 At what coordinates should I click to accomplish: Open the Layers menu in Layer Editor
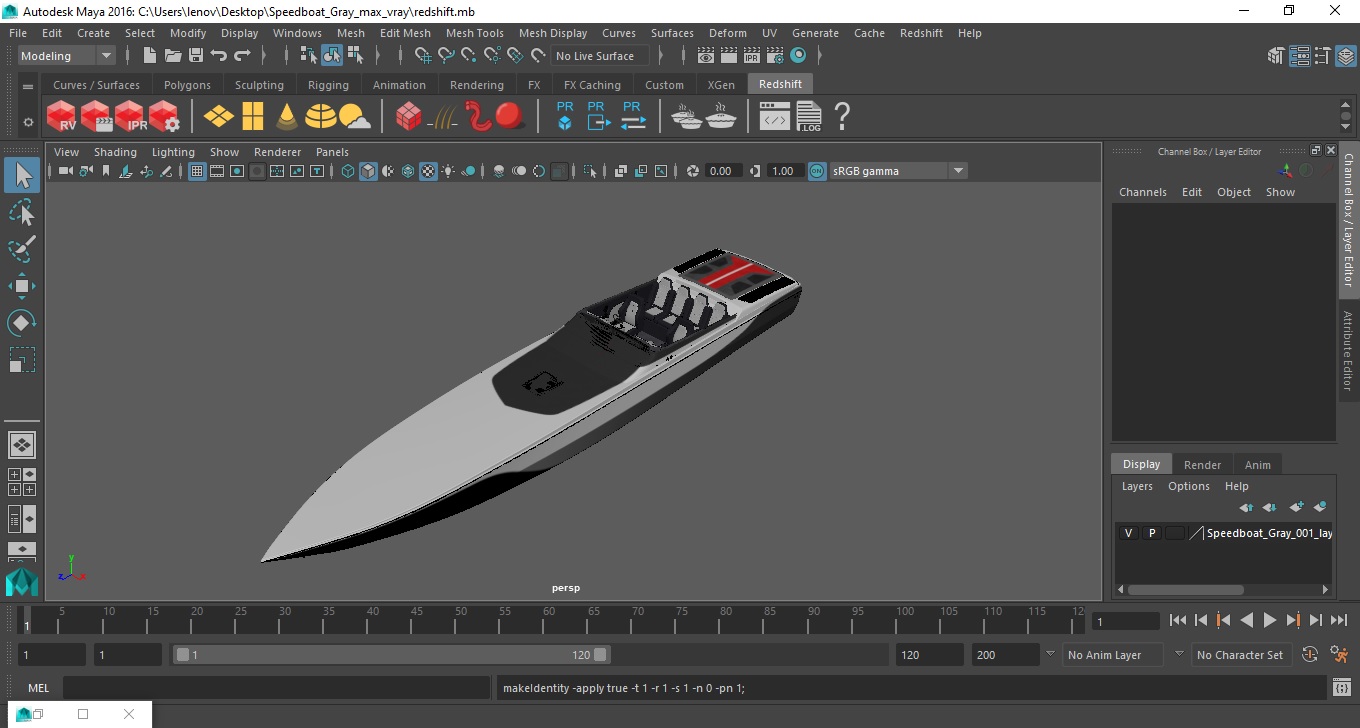[x=1137, y=486]
